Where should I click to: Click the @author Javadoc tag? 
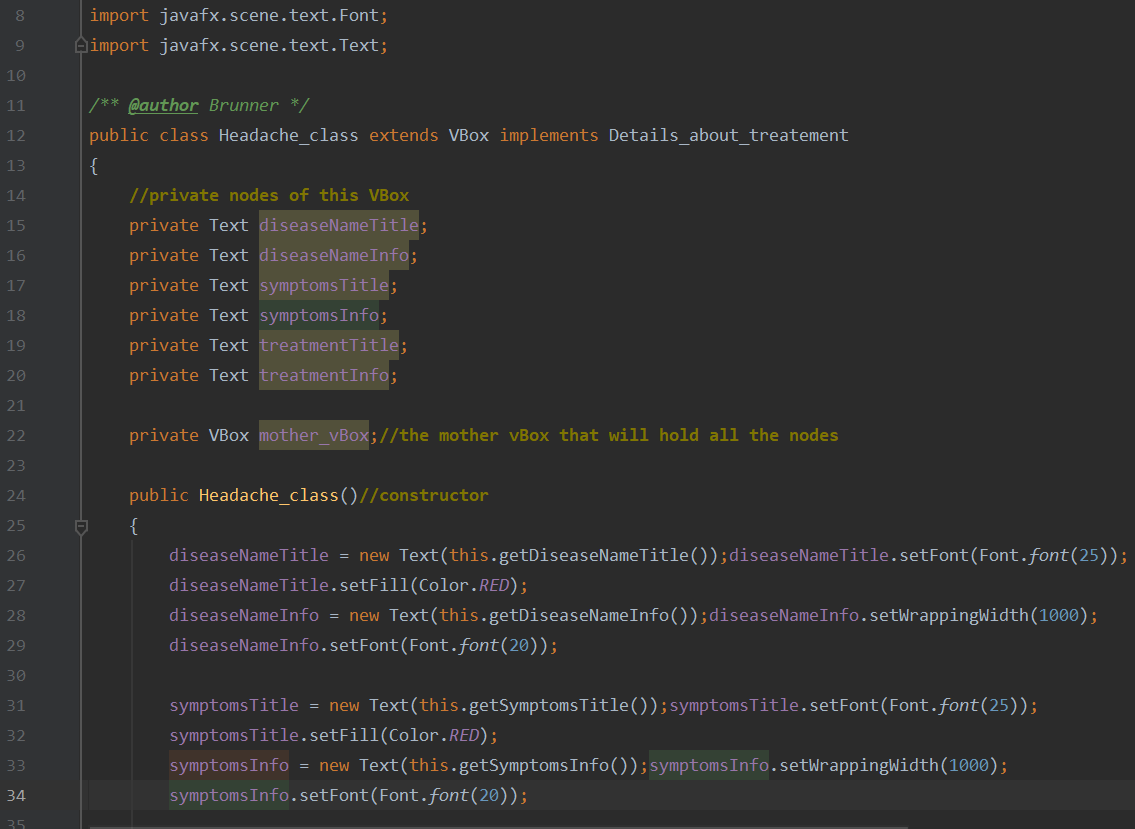[x=163, y=106]
